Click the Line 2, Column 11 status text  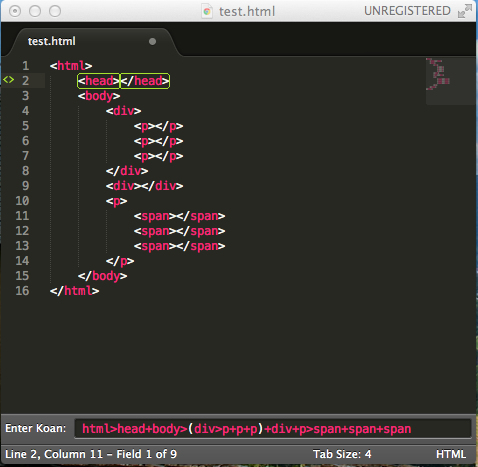tap(91, 454)
